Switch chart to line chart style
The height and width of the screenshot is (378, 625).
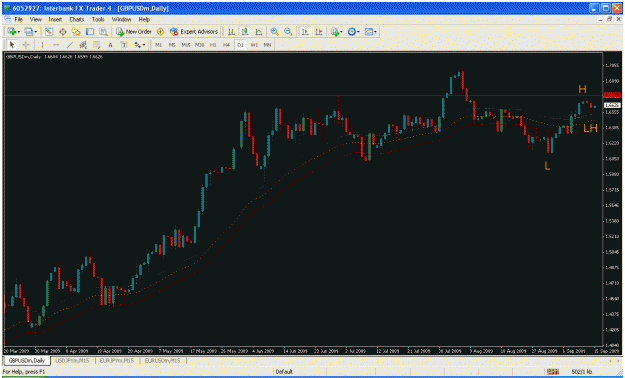tap(259, 32)
